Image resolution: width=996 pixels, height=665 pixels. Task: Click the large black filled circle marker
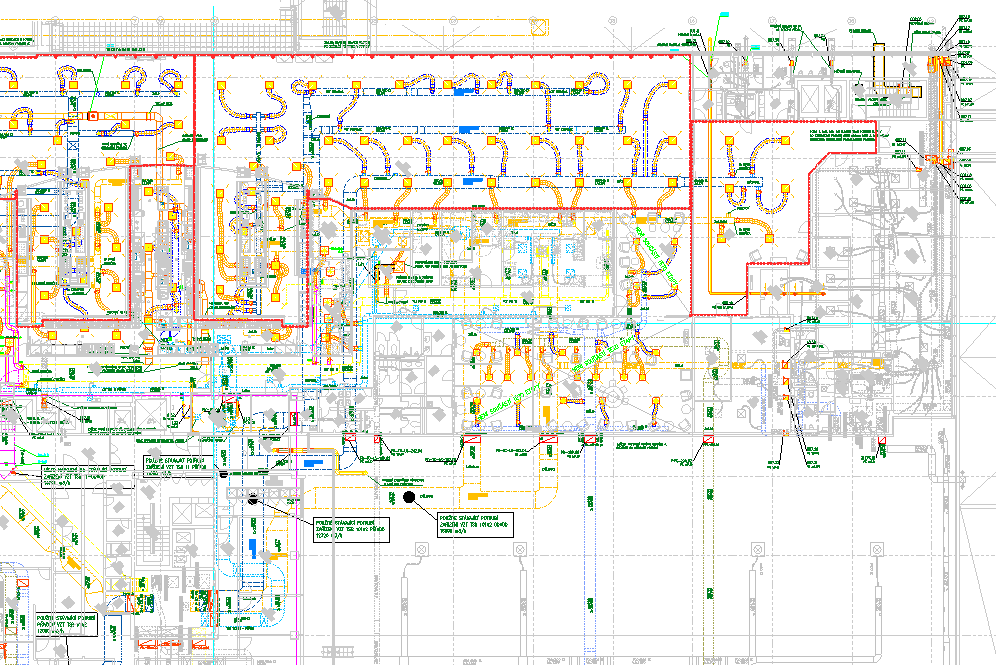409,496
